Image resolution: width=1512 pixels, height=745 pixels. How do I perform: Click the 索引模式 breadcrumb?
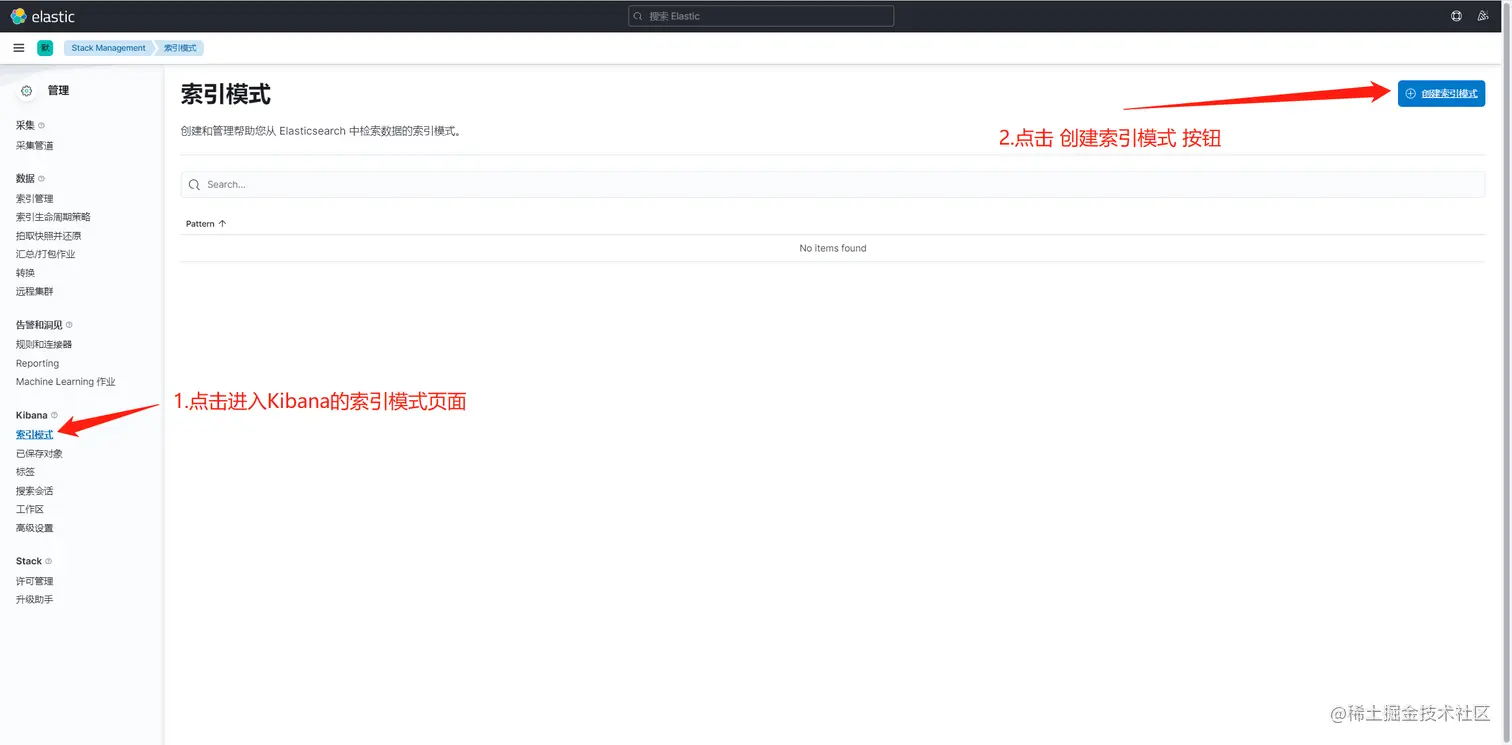point(180,48)
